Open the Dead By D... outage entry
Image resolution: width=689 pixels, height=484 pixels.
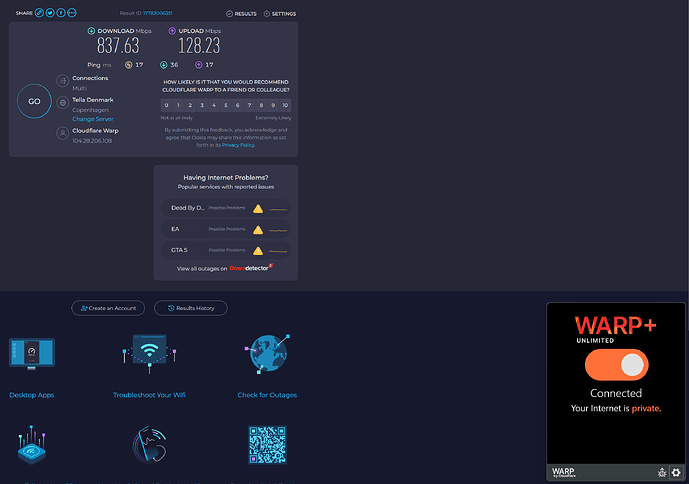click(x=226, y=208)
